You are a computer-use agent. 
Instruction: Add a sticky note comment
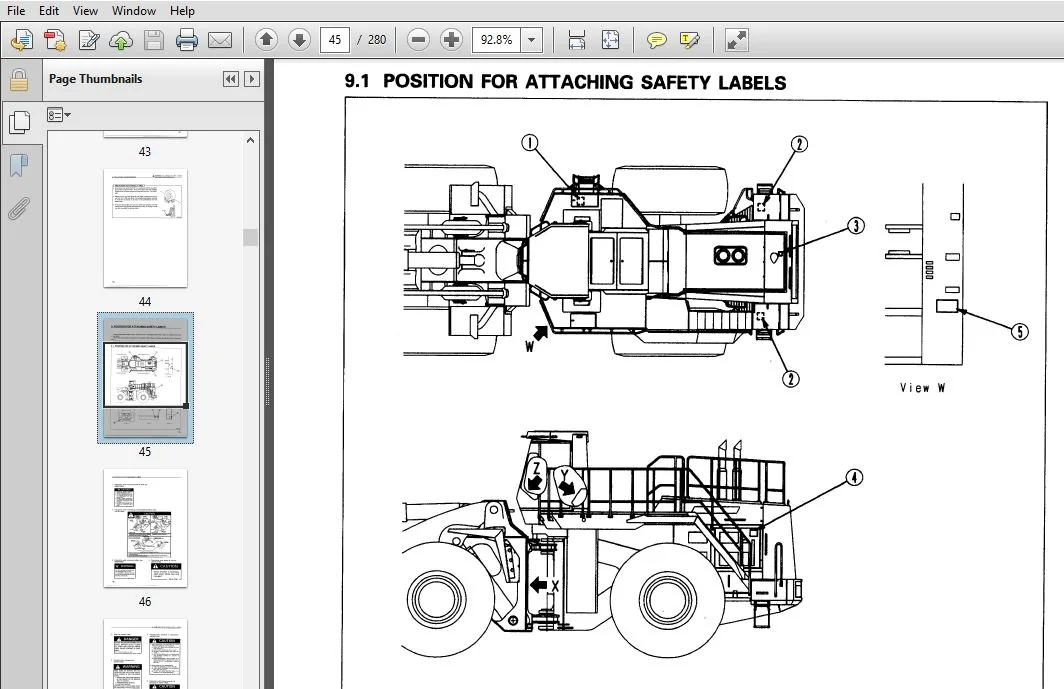tap(656, 40)
